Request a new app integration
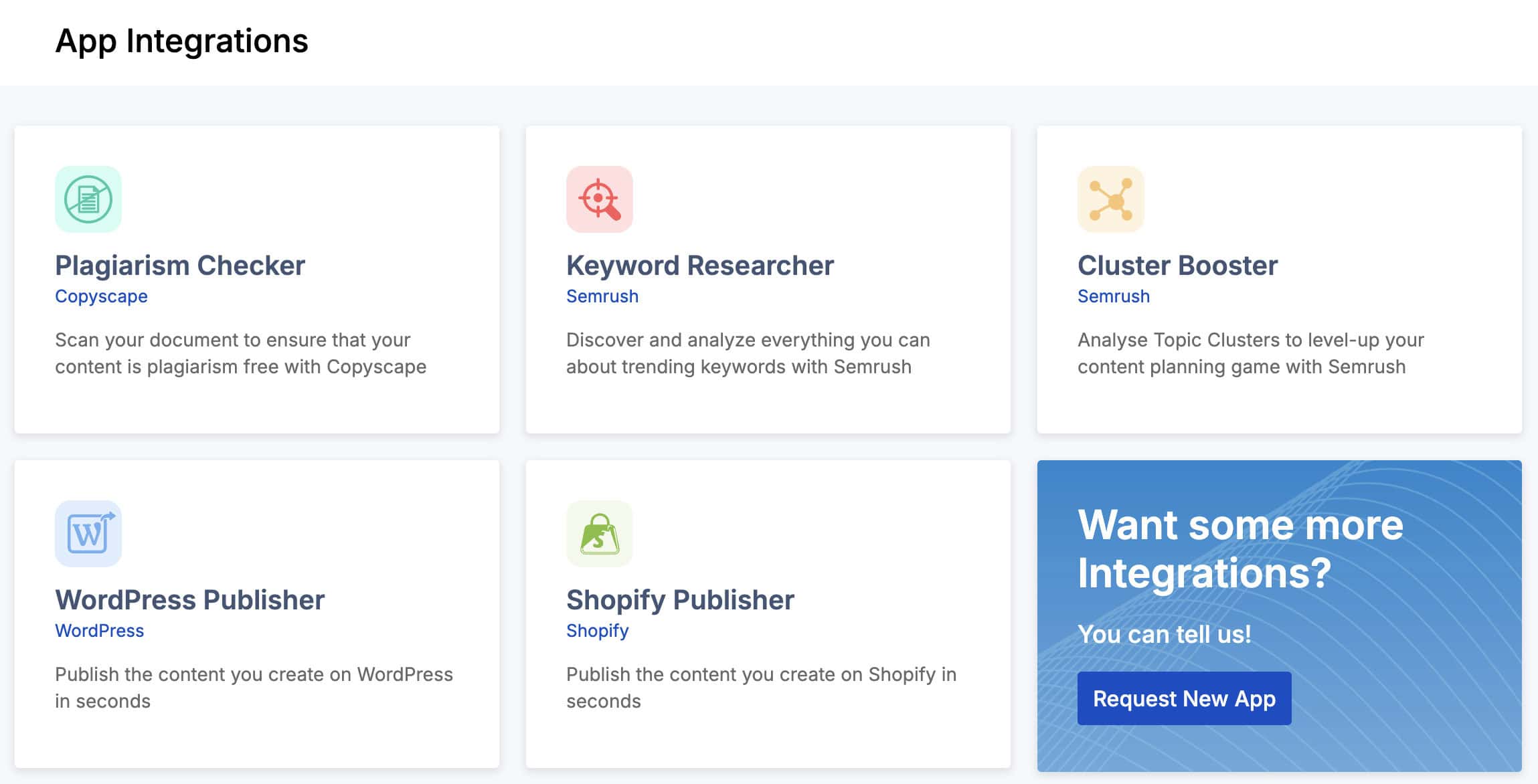This screenshot has height=784, width=1538. pos(1184,698)
